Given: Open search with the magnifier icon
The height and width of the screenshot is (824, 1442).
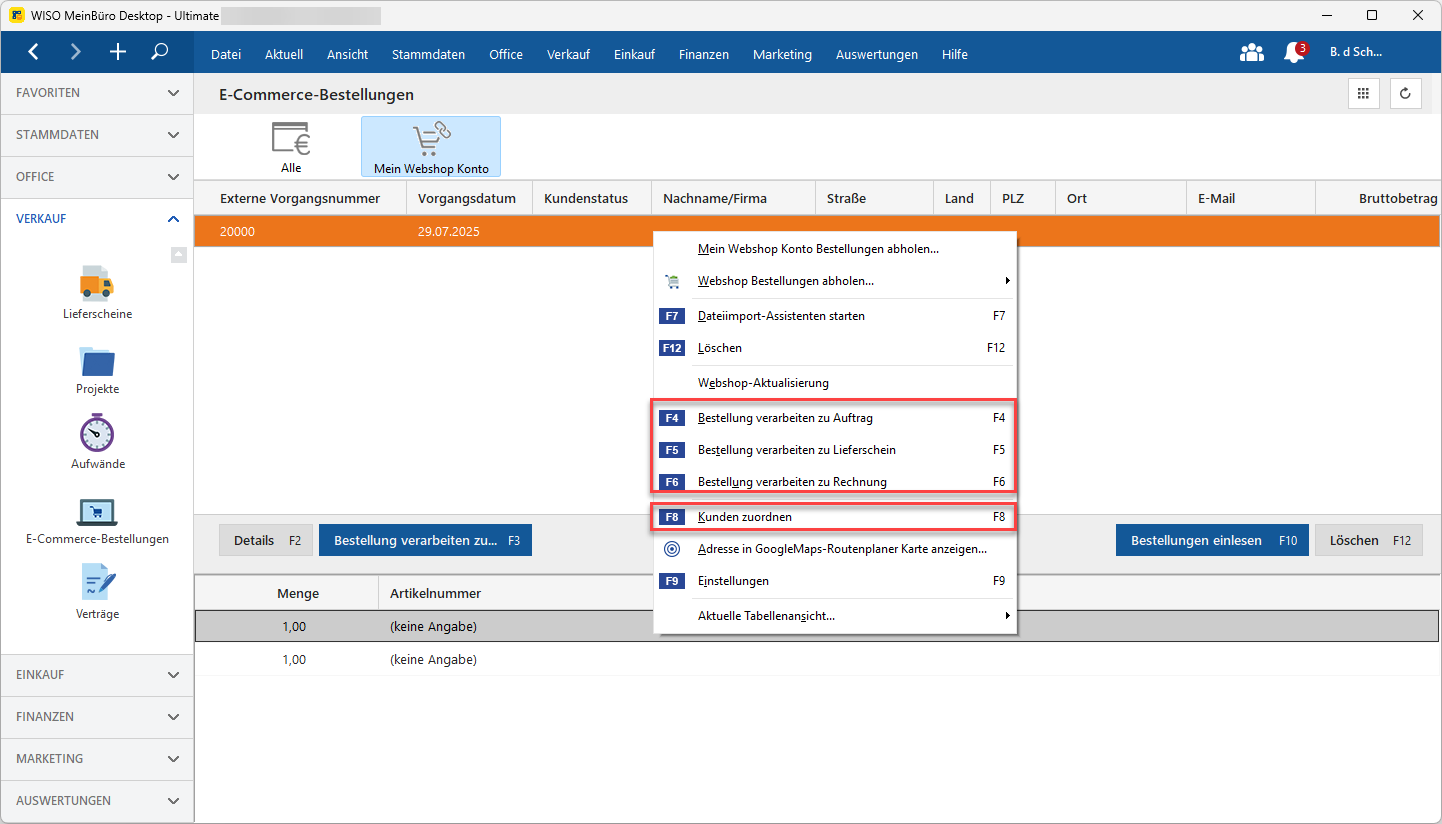Looking at the screenshot, I should click(160, 52).
